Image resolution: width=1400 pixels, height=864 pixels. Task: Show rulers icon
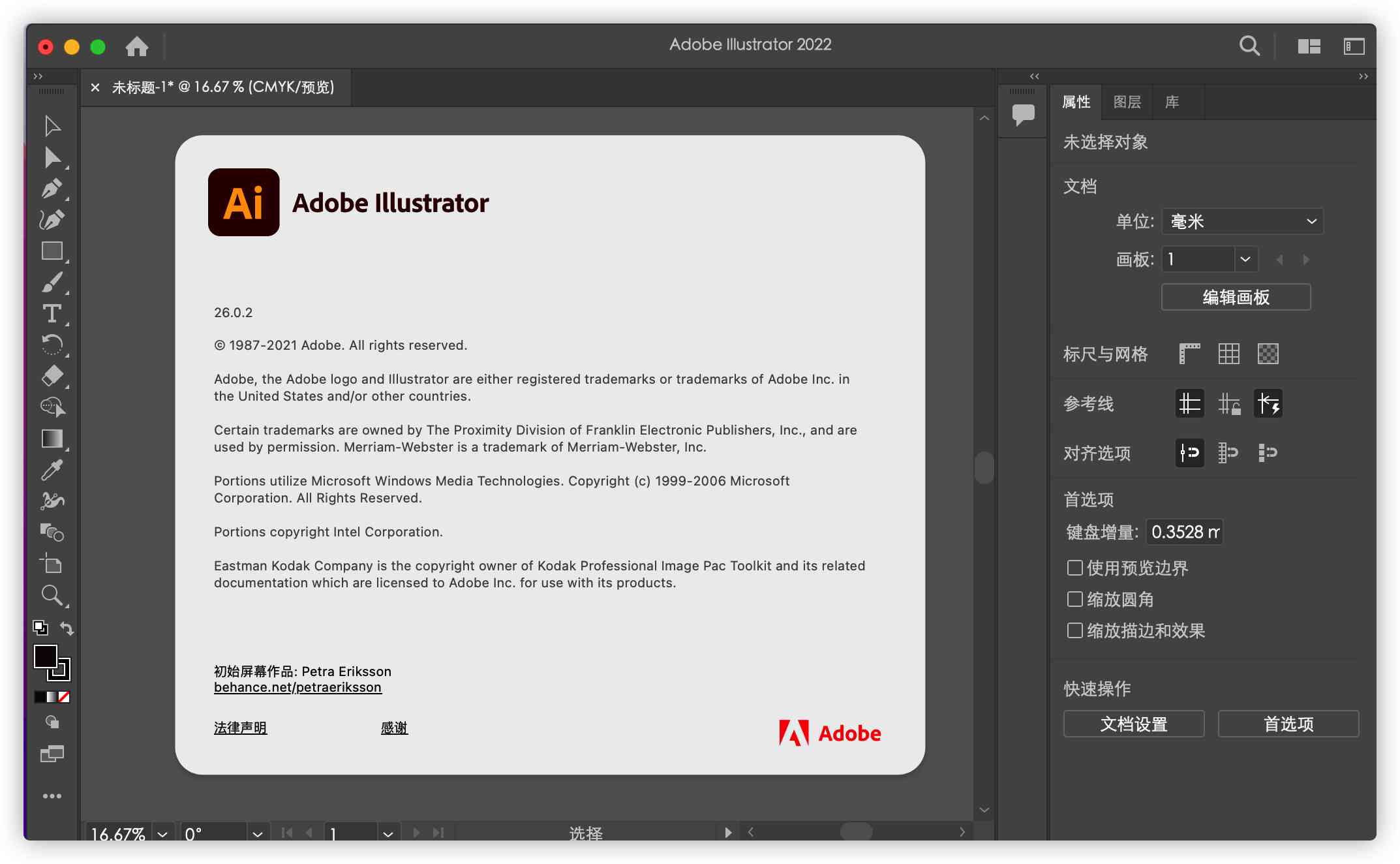[1190, 354]
